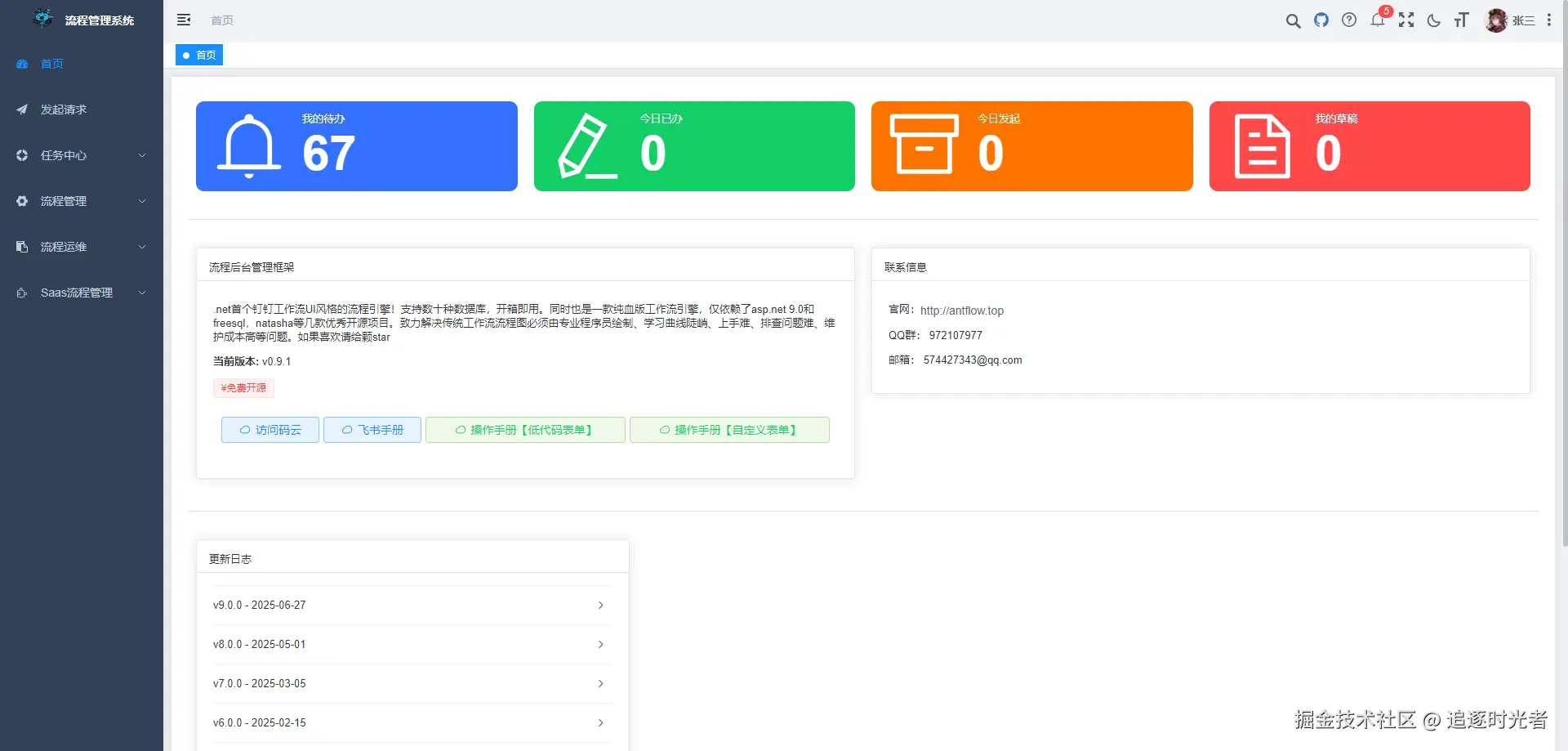1568x751 pixels.
Task: Open the http://antflow.top website link
Action: (x=962, y=311)
